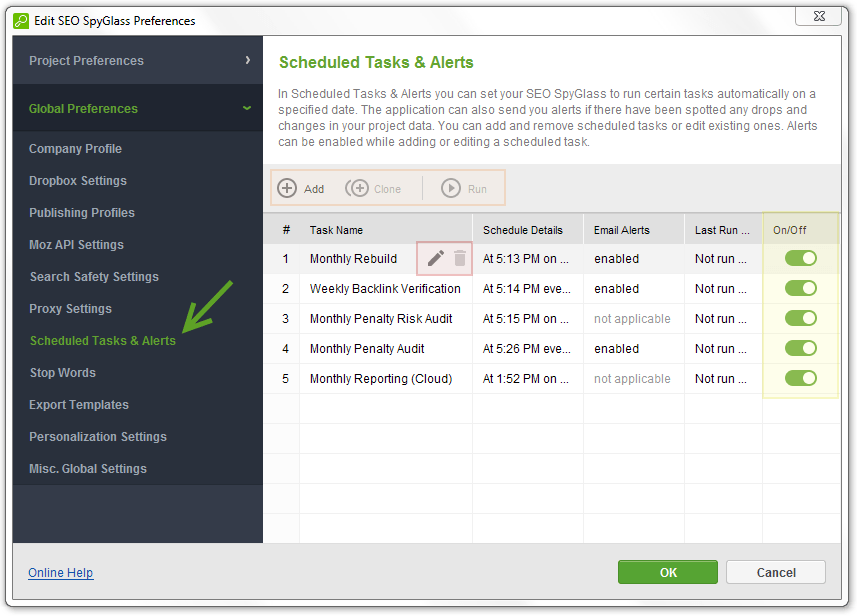Open Proxy Settings in sidebar

pos(71,309)
